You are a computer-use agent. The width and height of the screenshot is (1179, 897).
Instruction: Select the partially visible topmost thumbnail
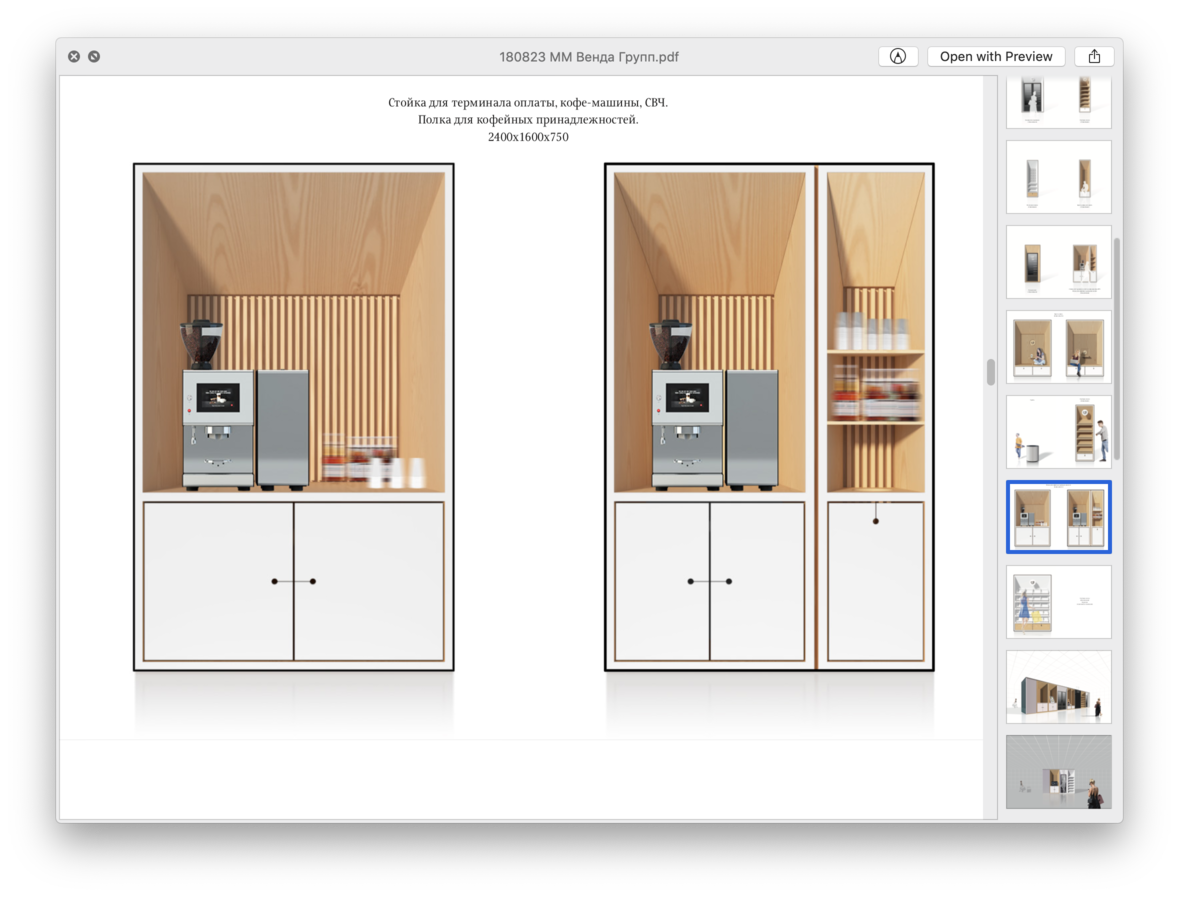tap(1058, 101)
